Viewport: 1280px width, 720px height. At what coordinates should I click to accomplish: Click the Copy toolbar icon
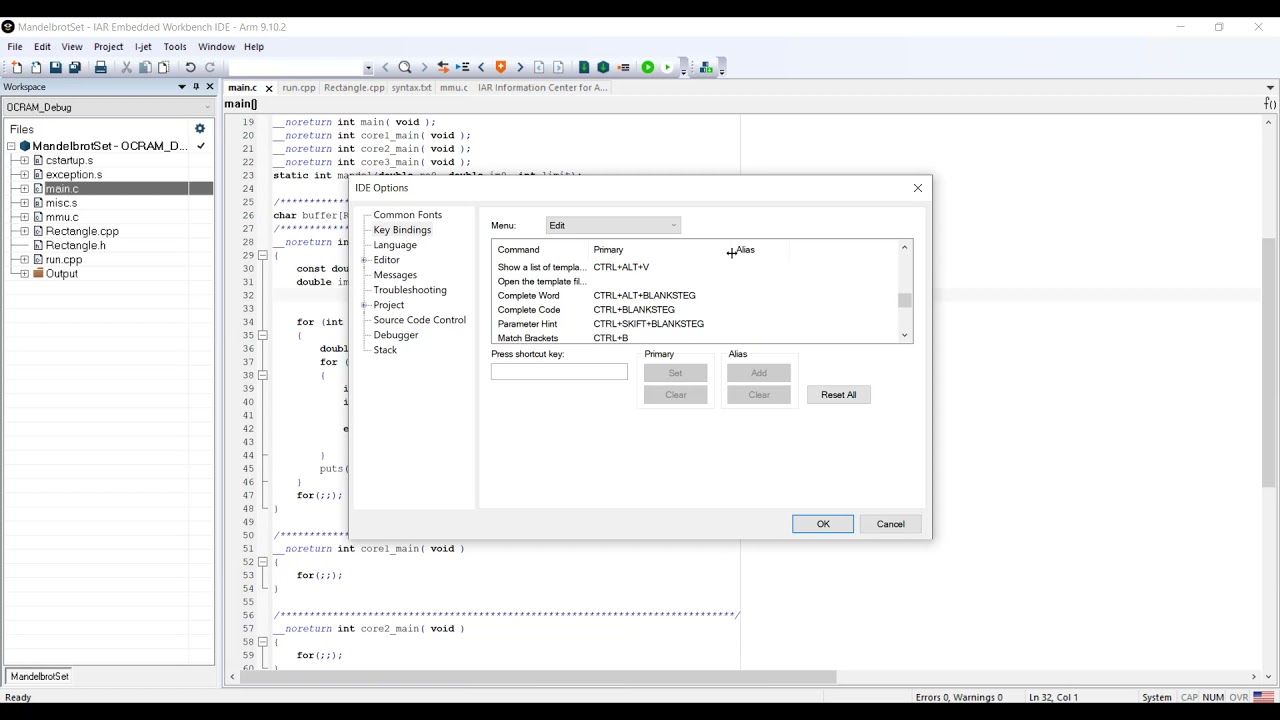(145, 67)
